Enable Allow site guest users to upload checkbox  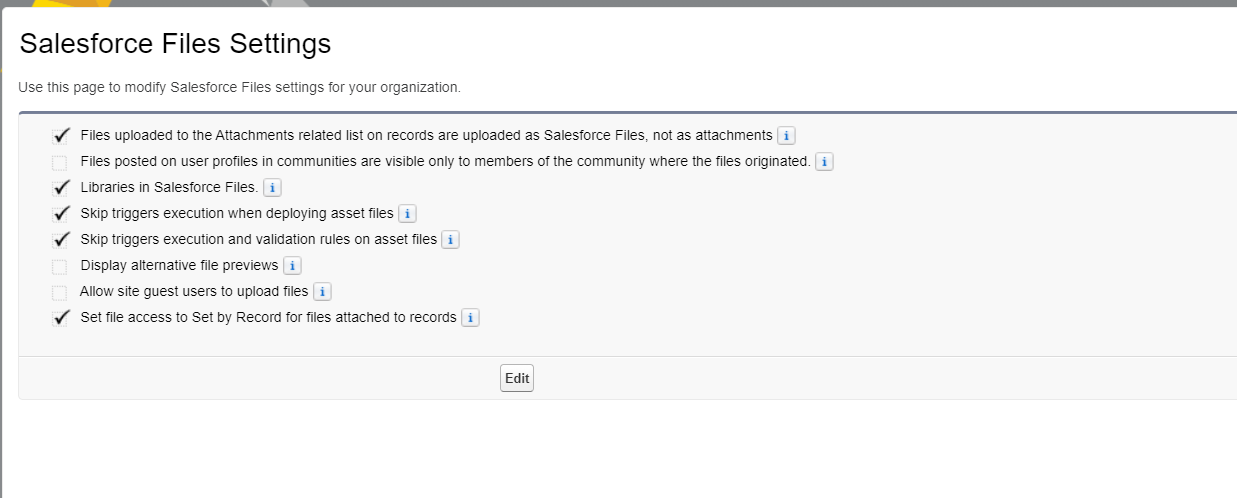[60, 292]
